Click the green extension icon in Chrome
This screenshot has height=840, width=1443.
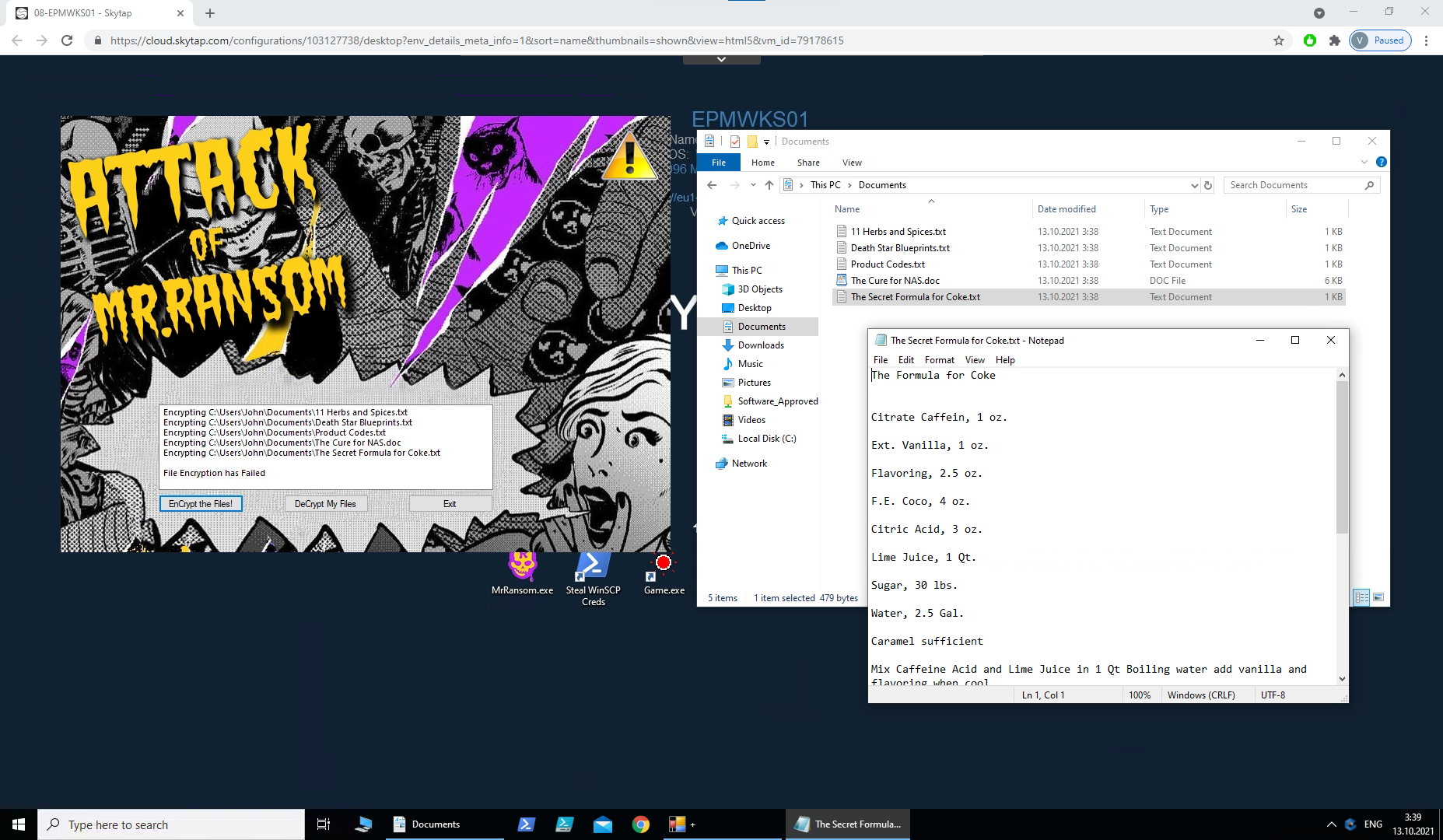(x=1310, y=40)
